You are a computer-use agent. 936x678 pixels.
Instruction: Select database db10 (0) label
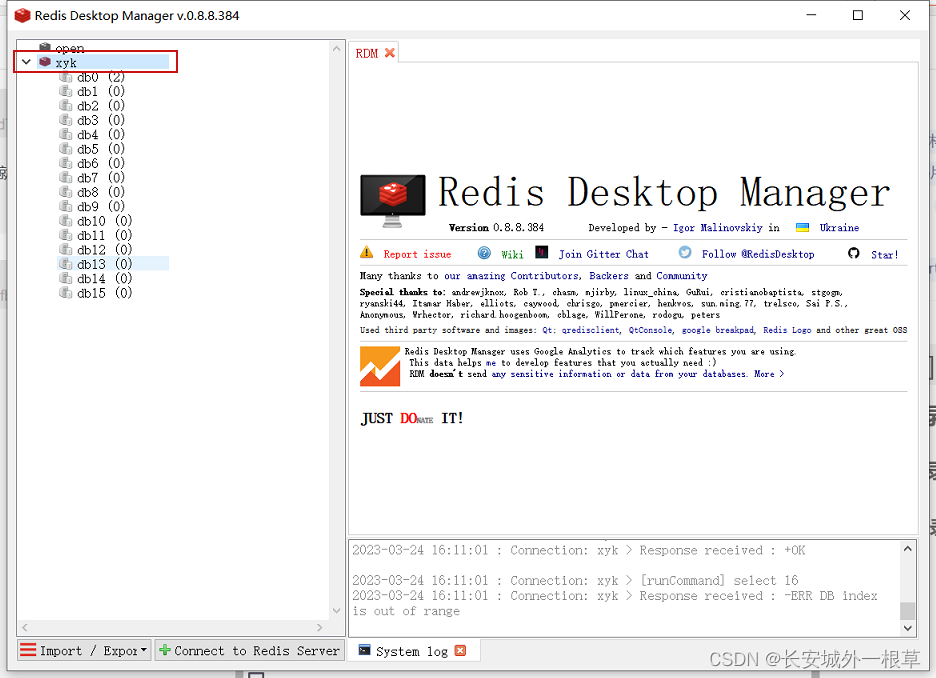[104, 221]
